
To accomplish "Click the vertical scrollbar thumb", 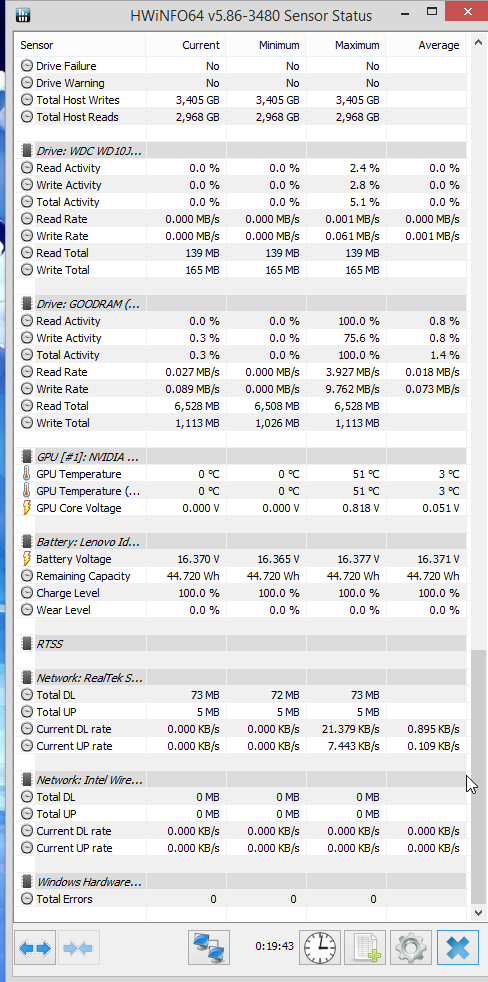I will coord(478,775).
